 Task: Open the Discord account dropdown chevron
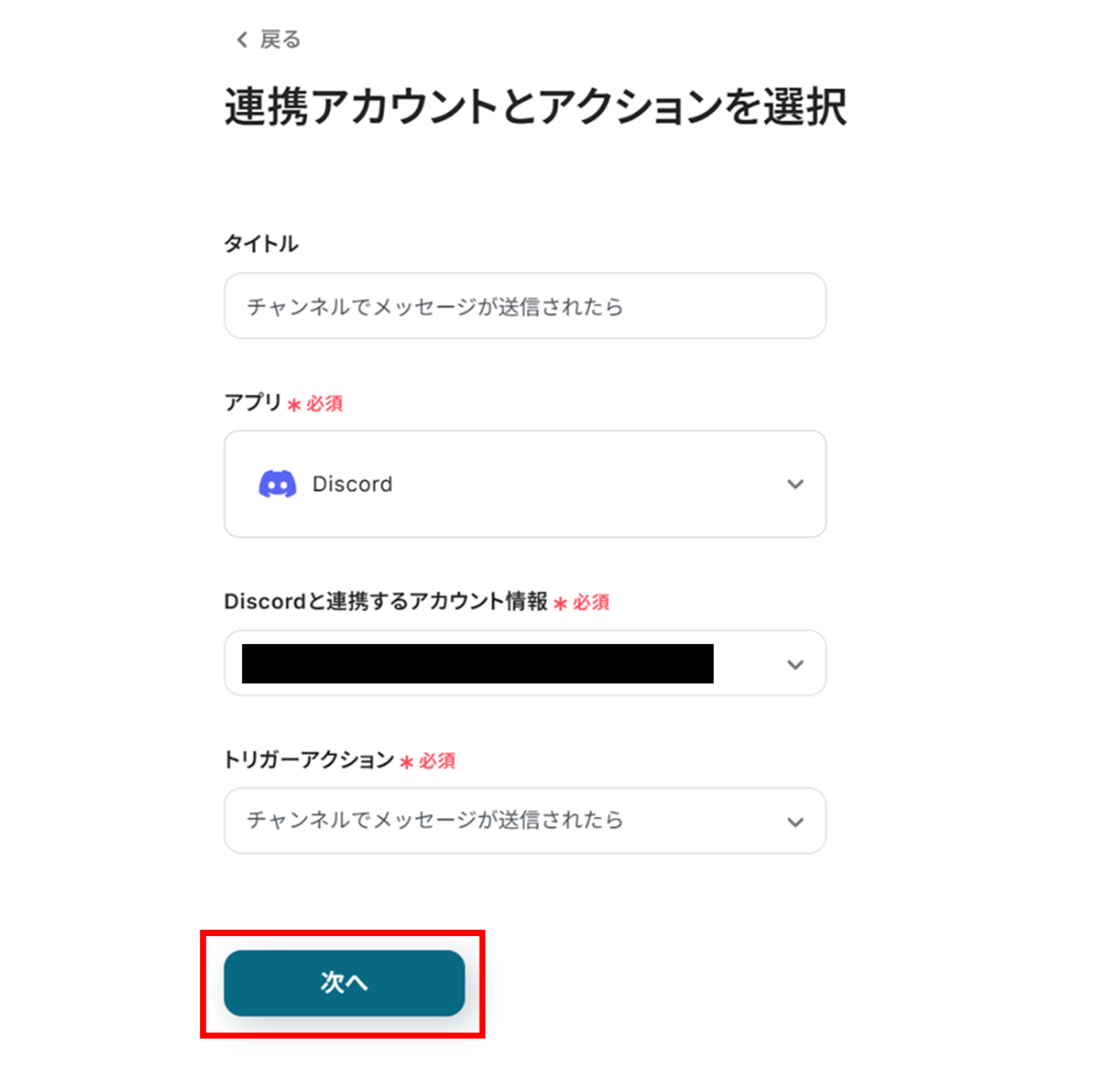pyautogui.click(x=794, y=664)
